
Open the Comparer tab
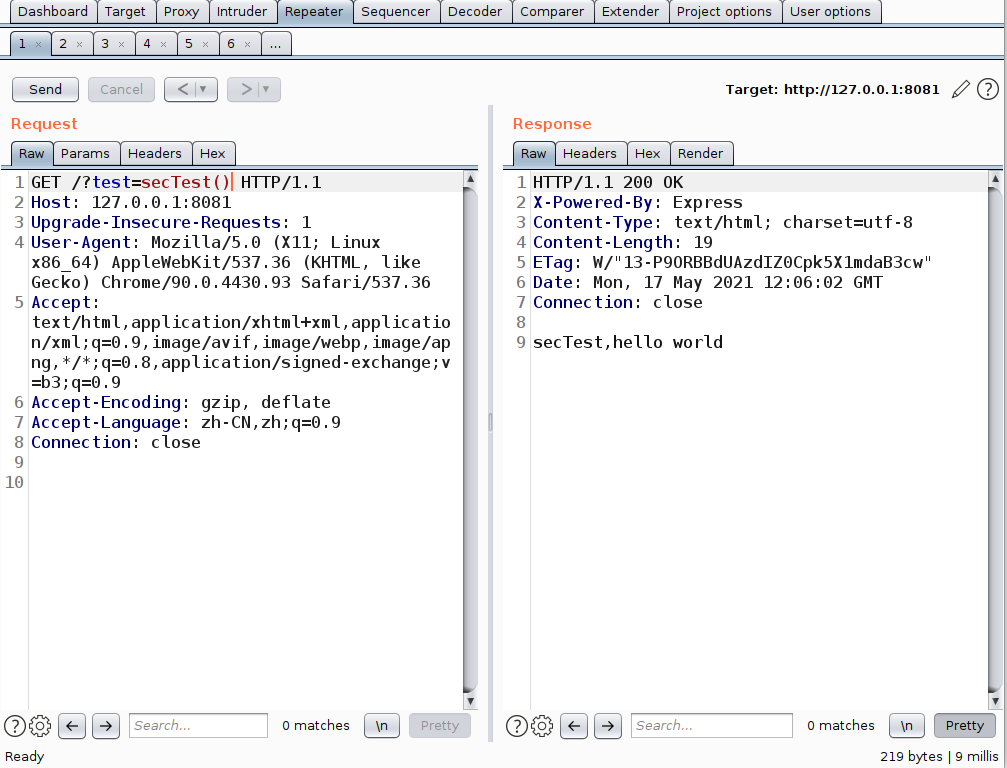(x=552, y=12)
